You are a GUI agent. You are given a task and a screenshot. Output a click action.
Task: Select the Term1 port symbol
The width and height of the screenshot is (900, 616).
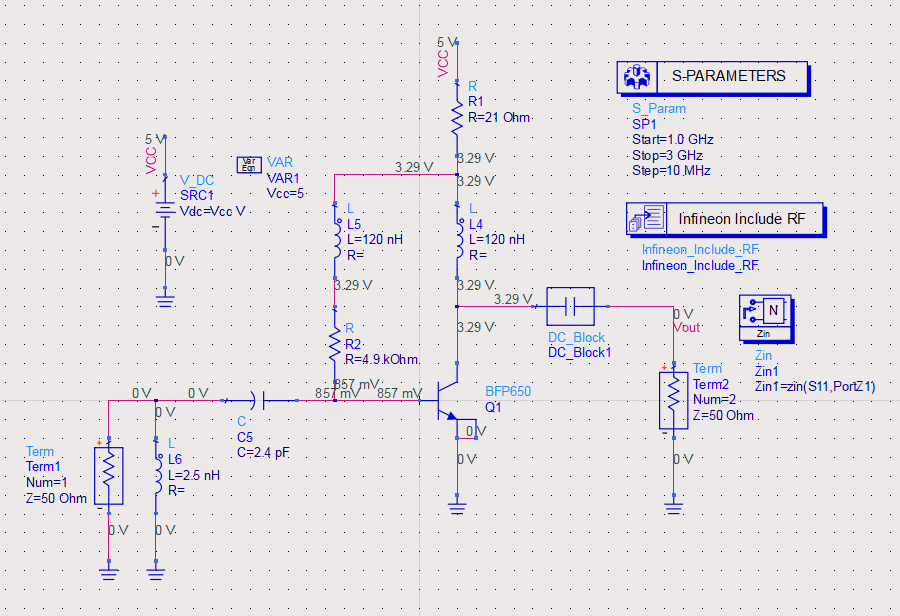point(108,475)
